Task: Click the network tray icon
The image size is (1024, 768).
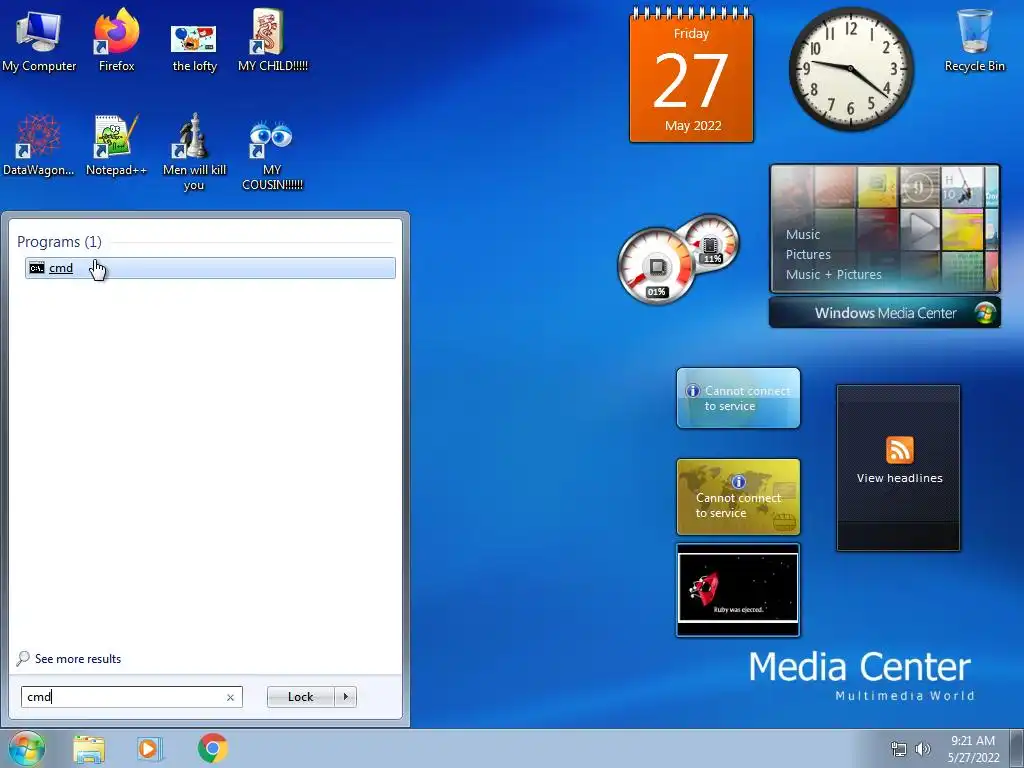Action: tap(899, 749)
